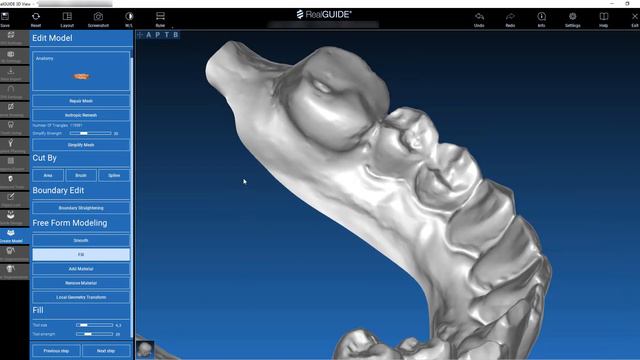640x360 pixels.
Task: Switch to posterior view P
Action: pos(158,35)
